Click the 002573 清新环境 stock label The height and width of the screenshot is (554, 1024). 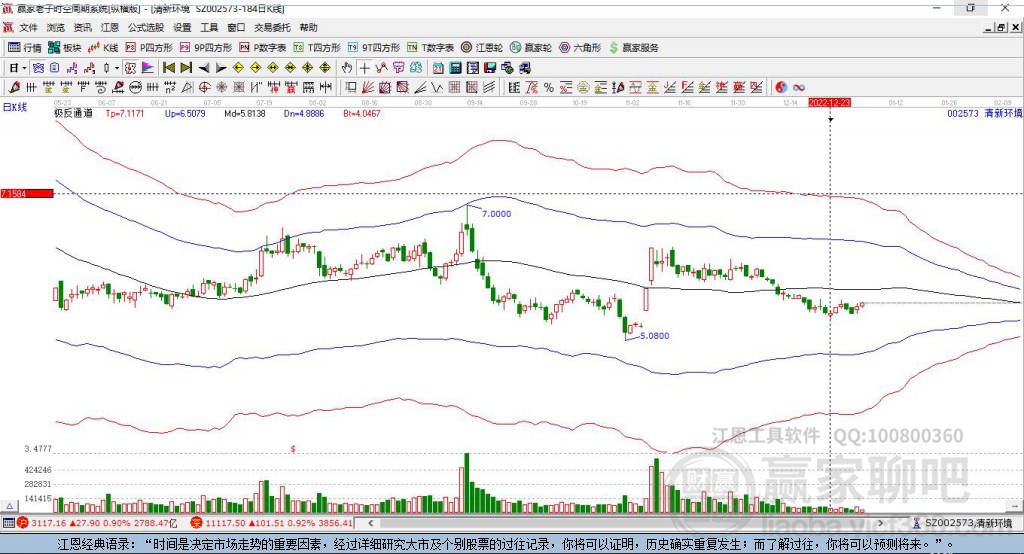(983, 114)
